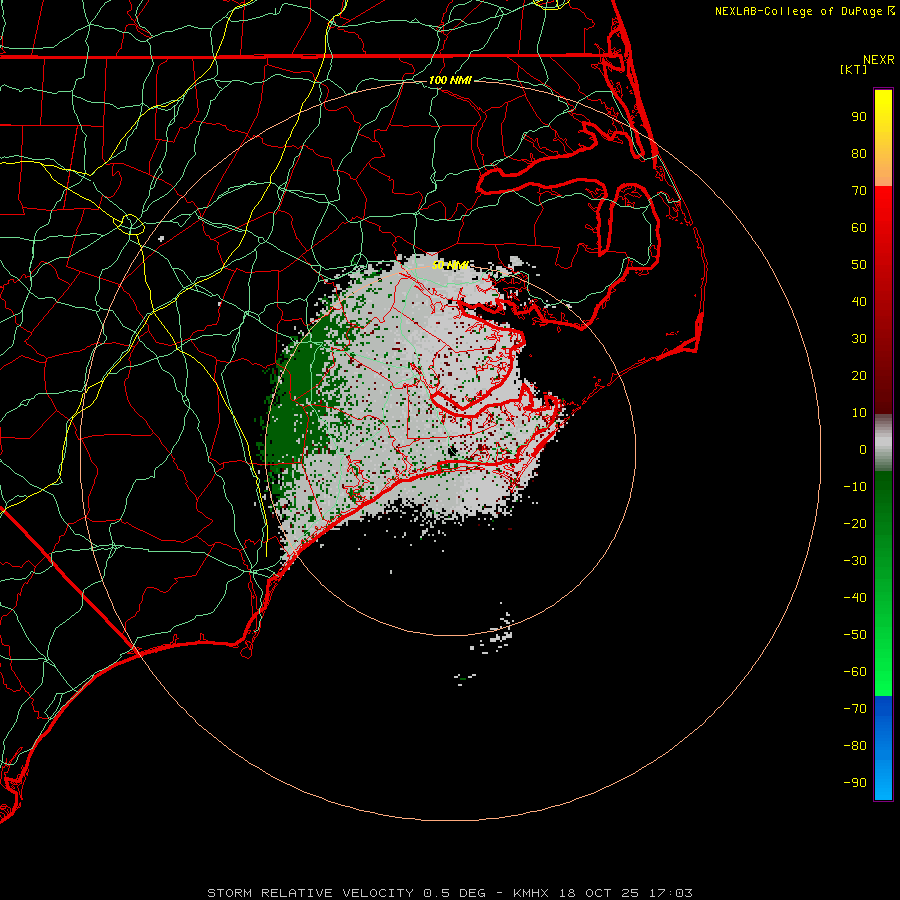Viewport: 900px width, 900px height.
Task: Click the 100 NMI range ring label
Action: [x=450, y=80]
